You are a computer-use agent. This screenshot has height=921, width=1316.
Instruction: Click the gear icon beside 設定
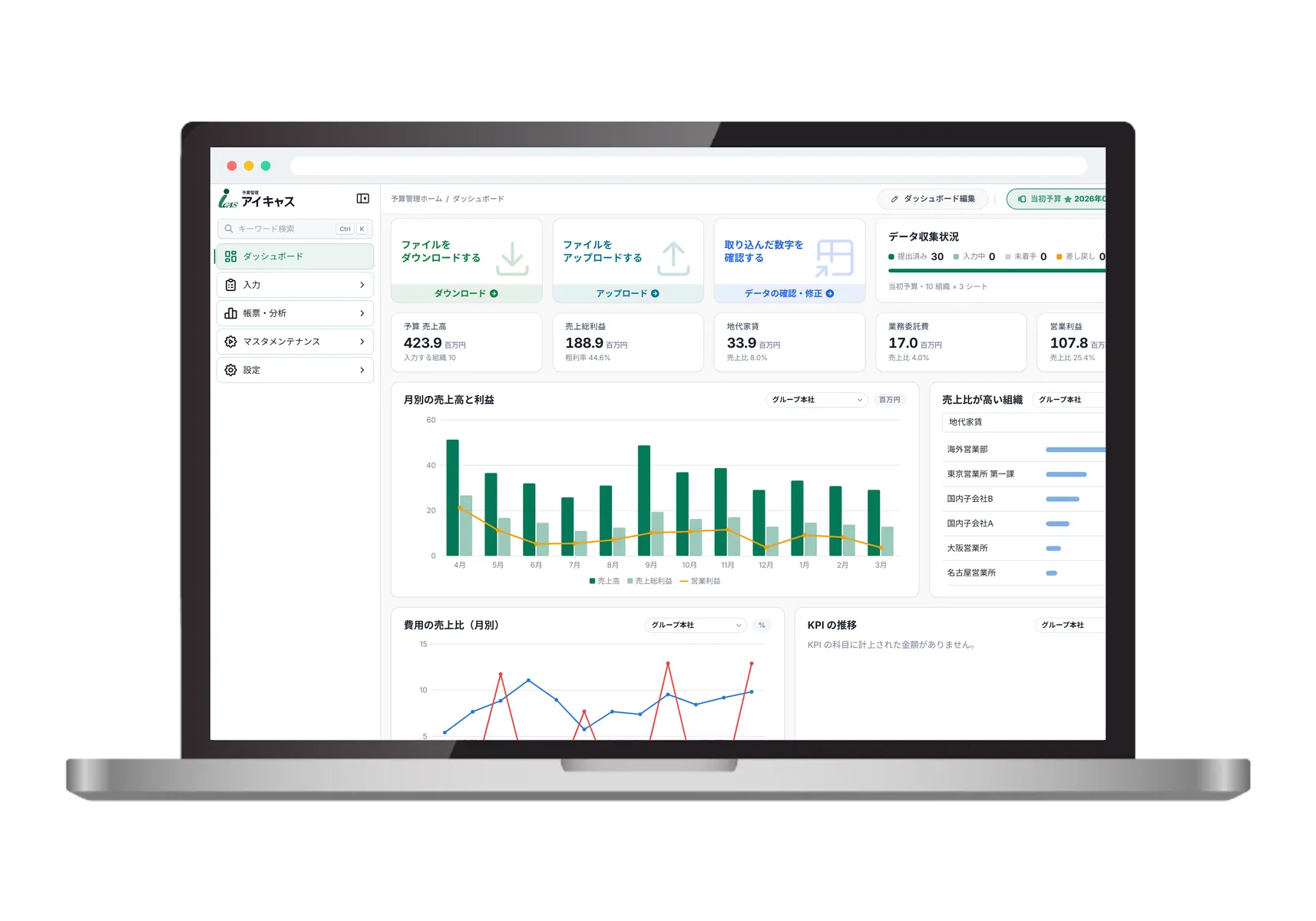pos(230,370)
